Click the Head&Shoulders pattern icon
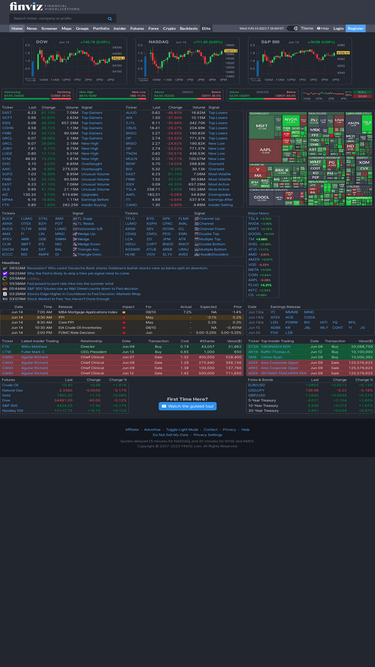Image resolution: width=375 pixels, height=667 pixels. click(x=197, y=254)
